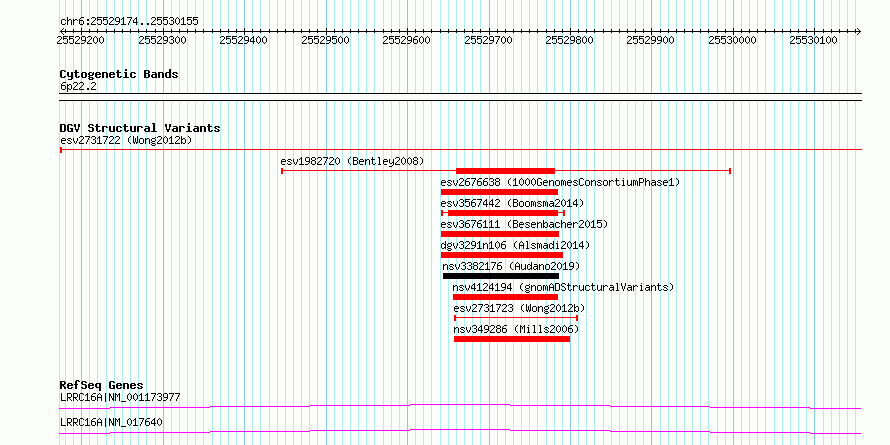Click red bar under nsv349286
890x445 pixels.
pyautogui.click(x=512, y=339)
